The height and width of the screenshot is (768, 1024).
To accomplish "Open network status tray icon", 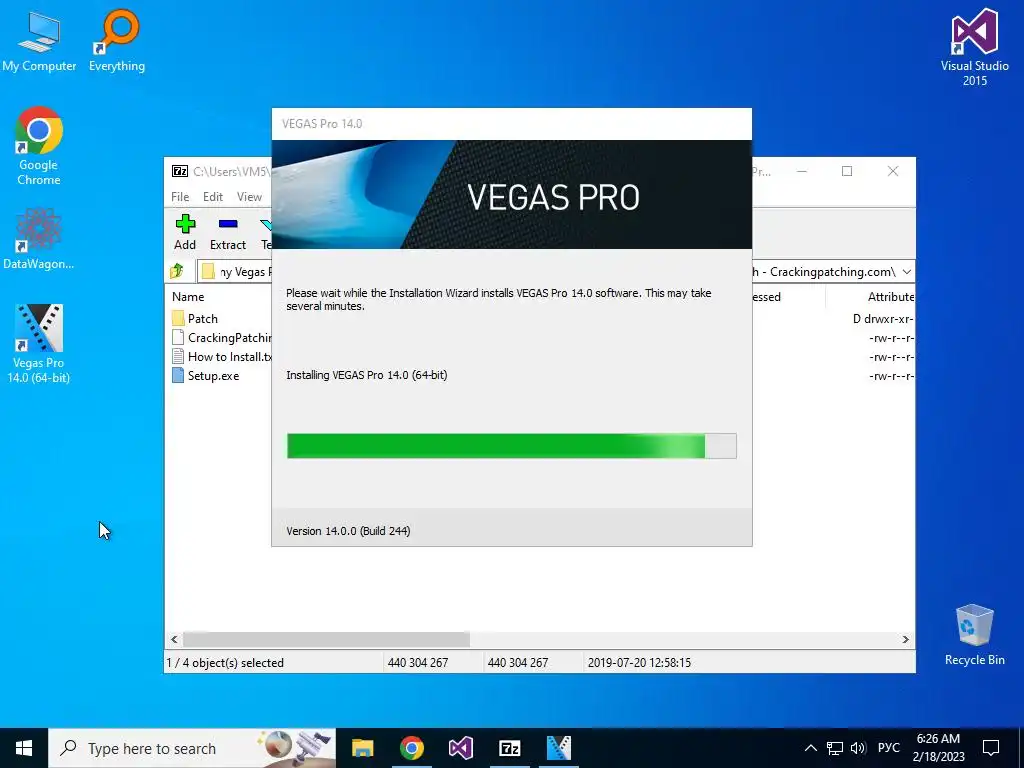I will pyautogui.click(x=835, y=748).
